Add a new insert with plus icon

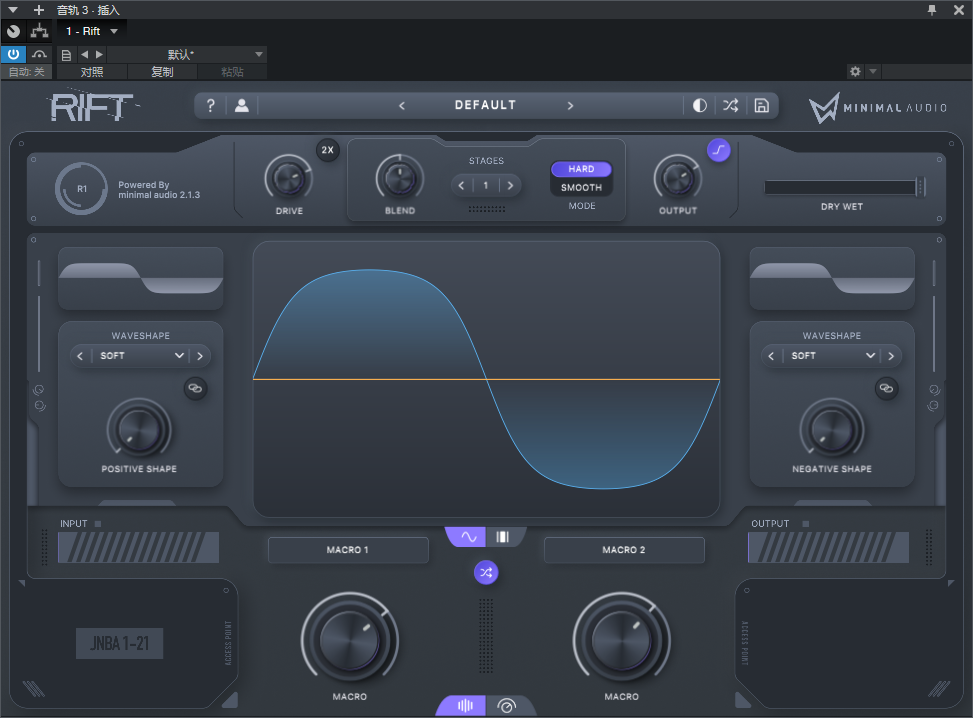tap(38, 10)
